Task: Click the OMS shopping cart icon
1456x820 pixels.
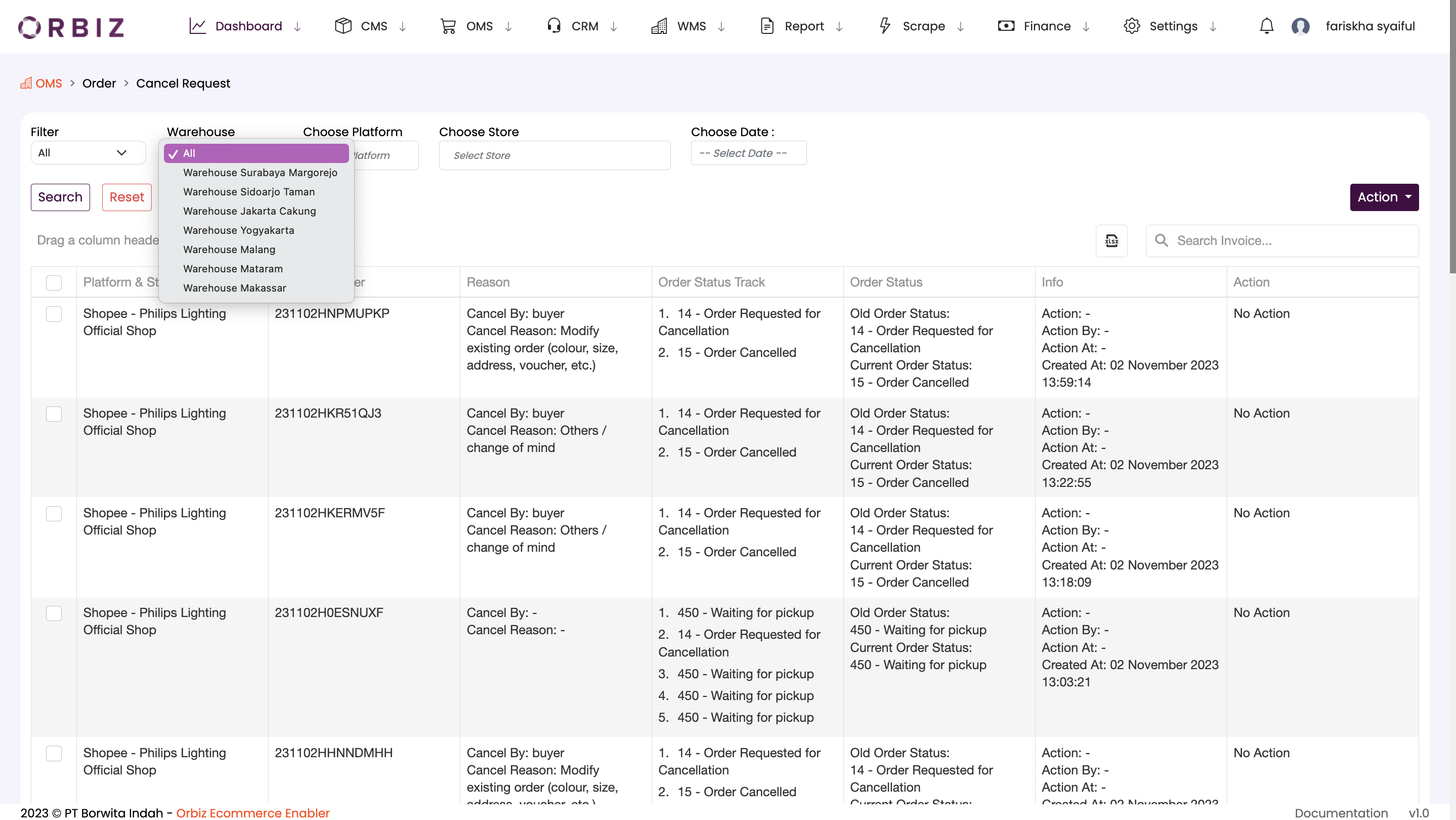Action: pyautogui.click(x=448, y=26)
